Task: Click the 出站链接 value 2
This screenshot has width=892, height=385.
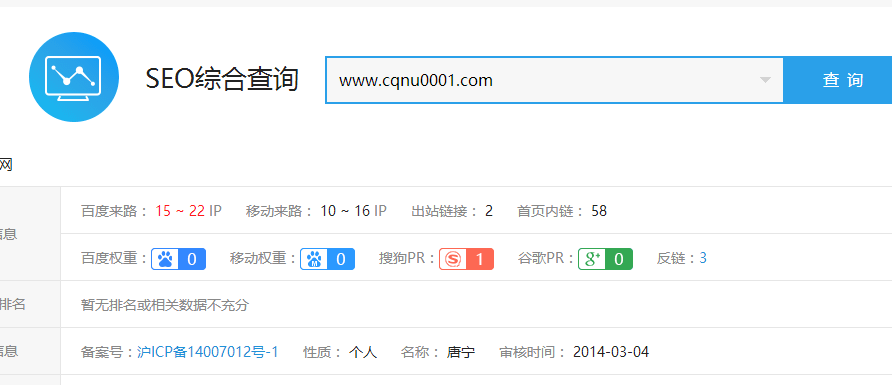Action: tap(489, 212)
